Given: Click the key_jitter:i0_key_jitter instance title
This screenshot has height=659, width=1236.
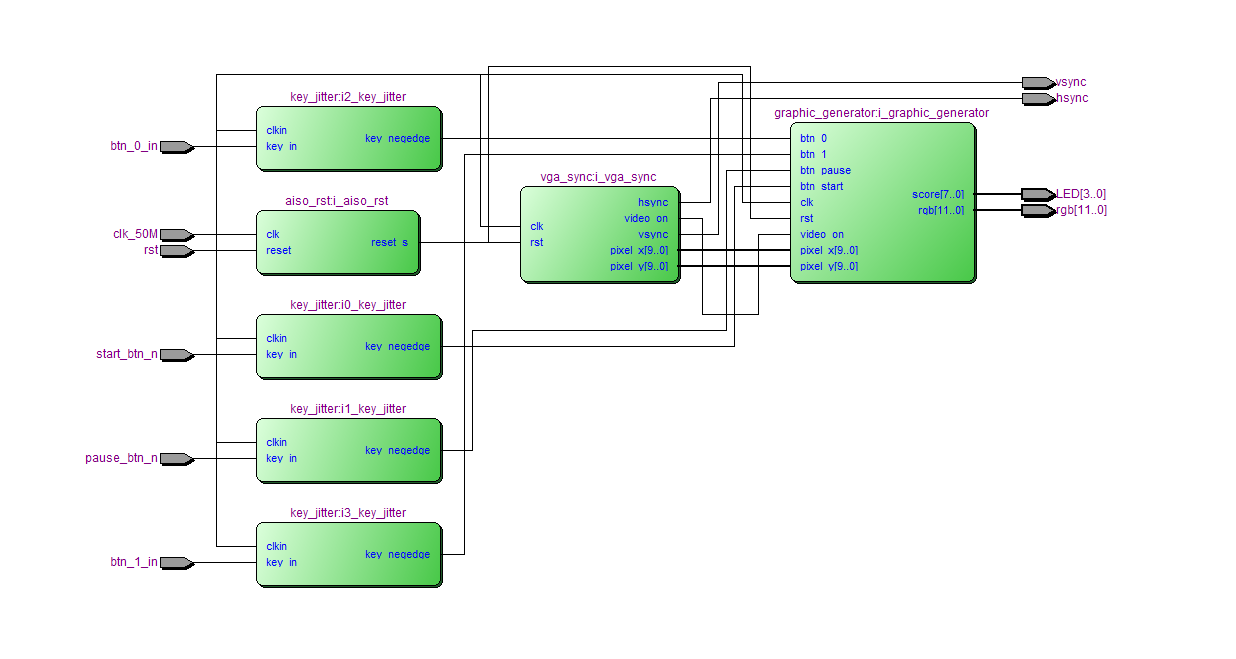Looking at the screenshot, I should (348, 305).
